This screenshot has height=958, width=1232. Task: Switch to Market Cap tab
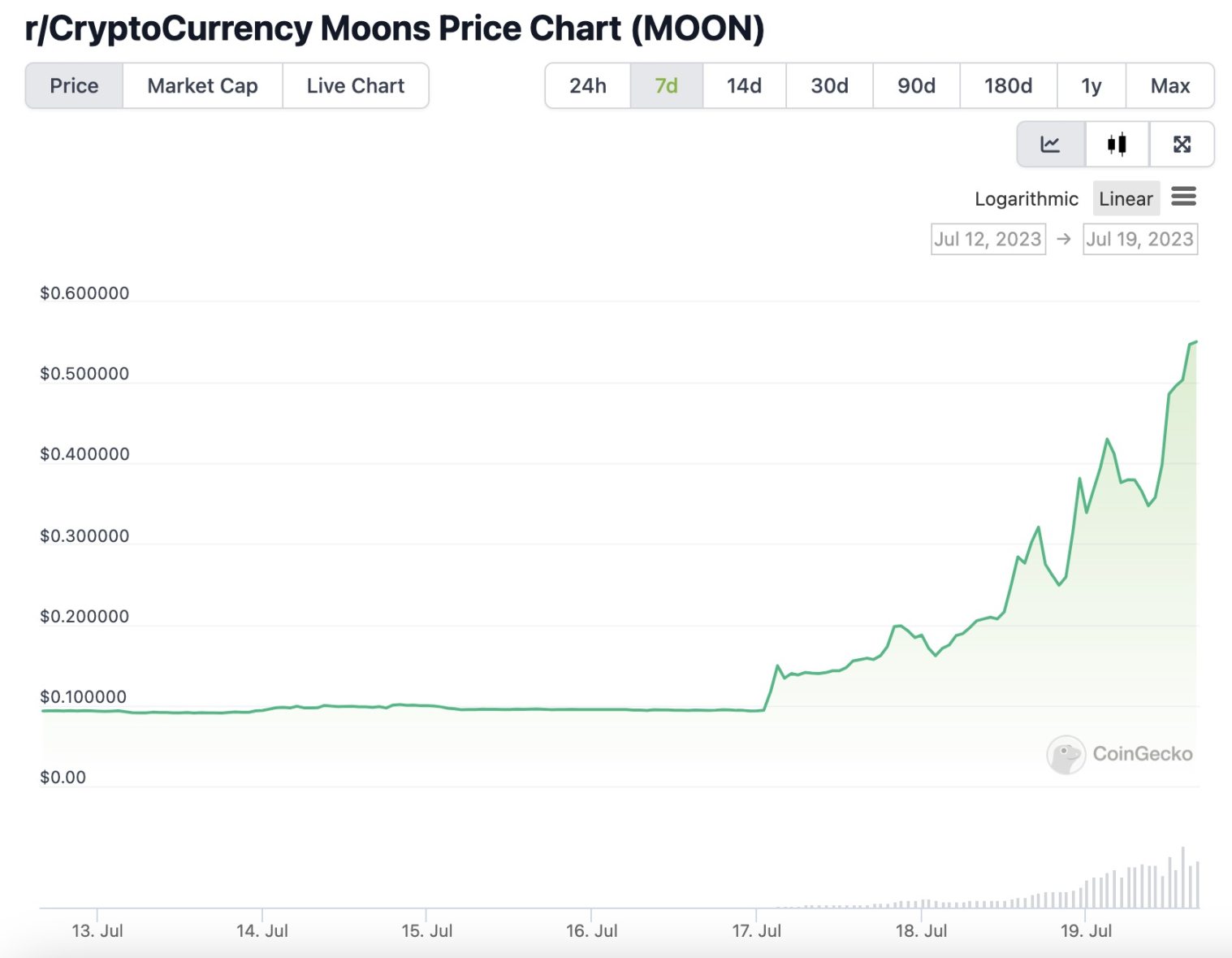pos(202,85)
